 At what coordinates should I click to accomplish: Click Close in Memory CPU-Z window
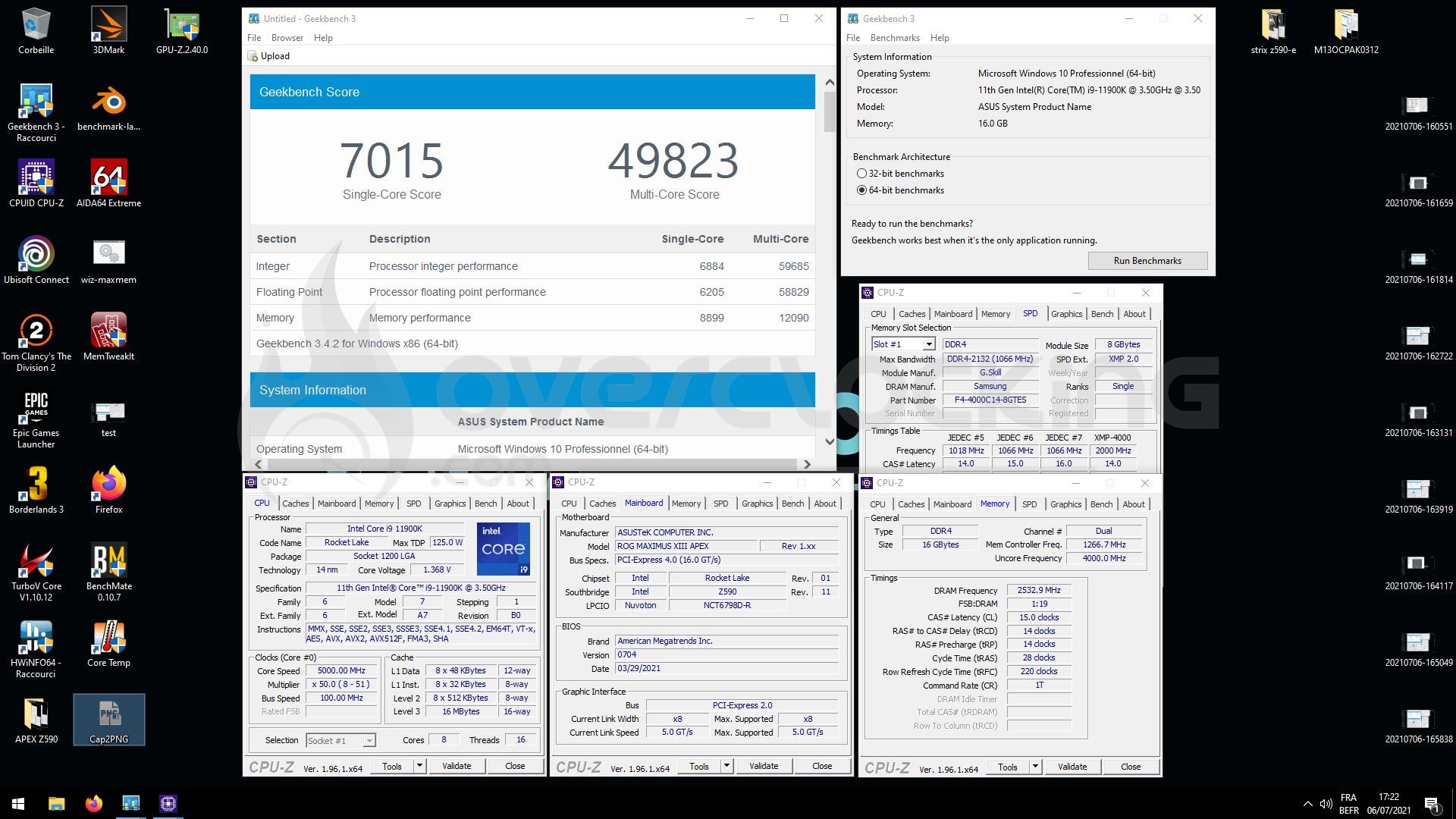[x=1131, y=767]
